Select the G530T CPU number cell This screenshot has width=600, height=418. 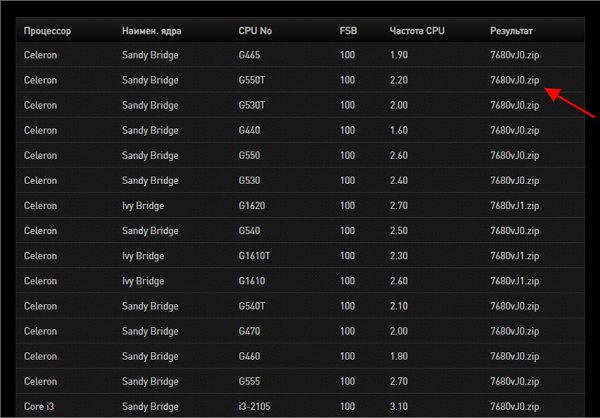(x=251, y=105)
